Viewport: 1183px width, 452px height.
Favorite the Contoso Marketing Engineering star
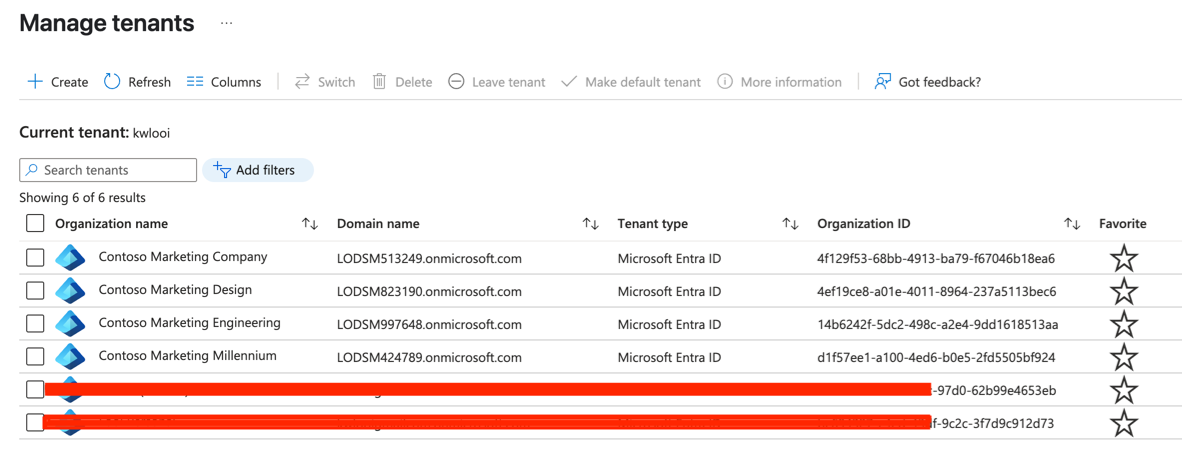1124,324
